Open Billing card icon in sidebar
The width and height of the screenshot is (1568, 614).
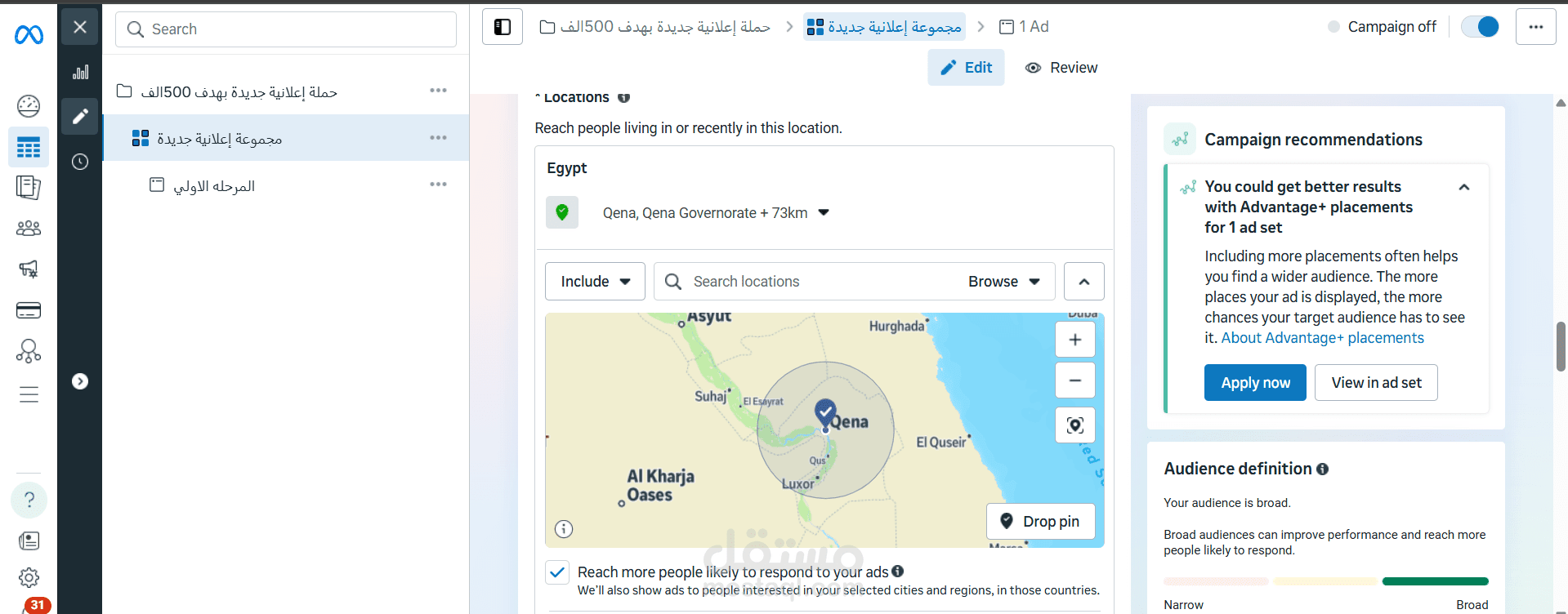(29, 310)
